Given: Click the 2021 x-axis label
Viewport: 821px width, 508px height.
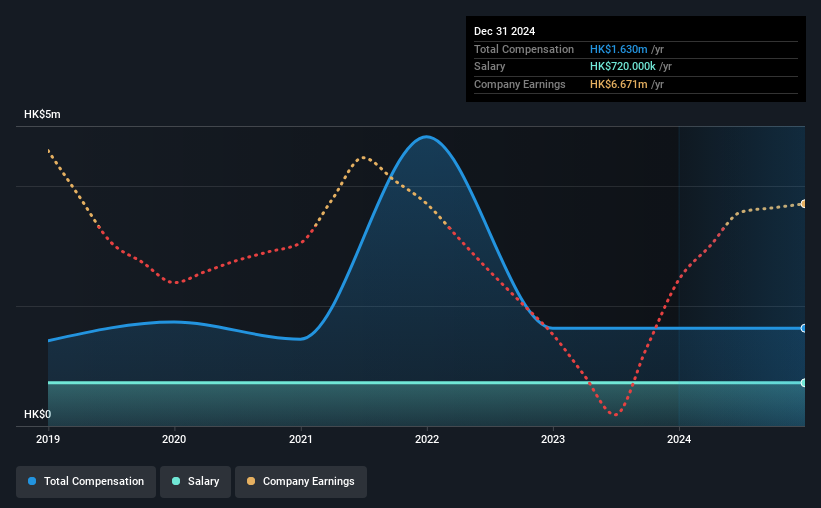Looking at the screenshot, I should (301, 439).
